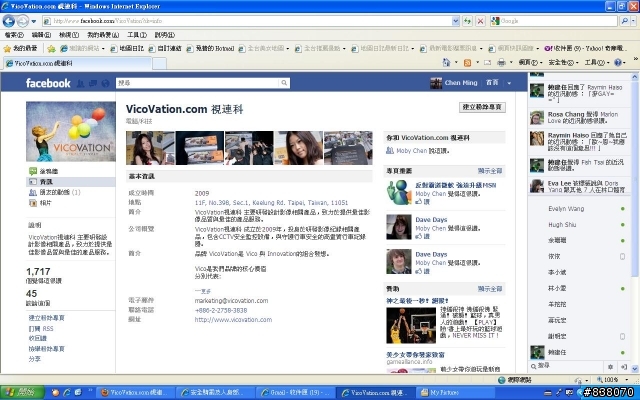Click the browser Forward button
Image resolution: width=640 pixels, height=400 pixels.
pyautogui.click(x=23, y=21)
